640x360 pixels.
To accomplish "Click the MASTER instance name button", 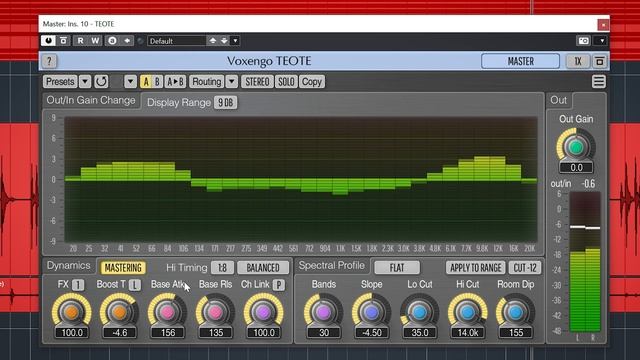I will coord(520,61).
